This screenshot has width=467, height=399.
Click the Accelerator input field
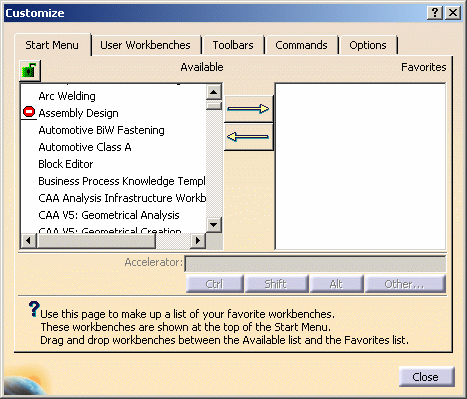click(315, 264)
